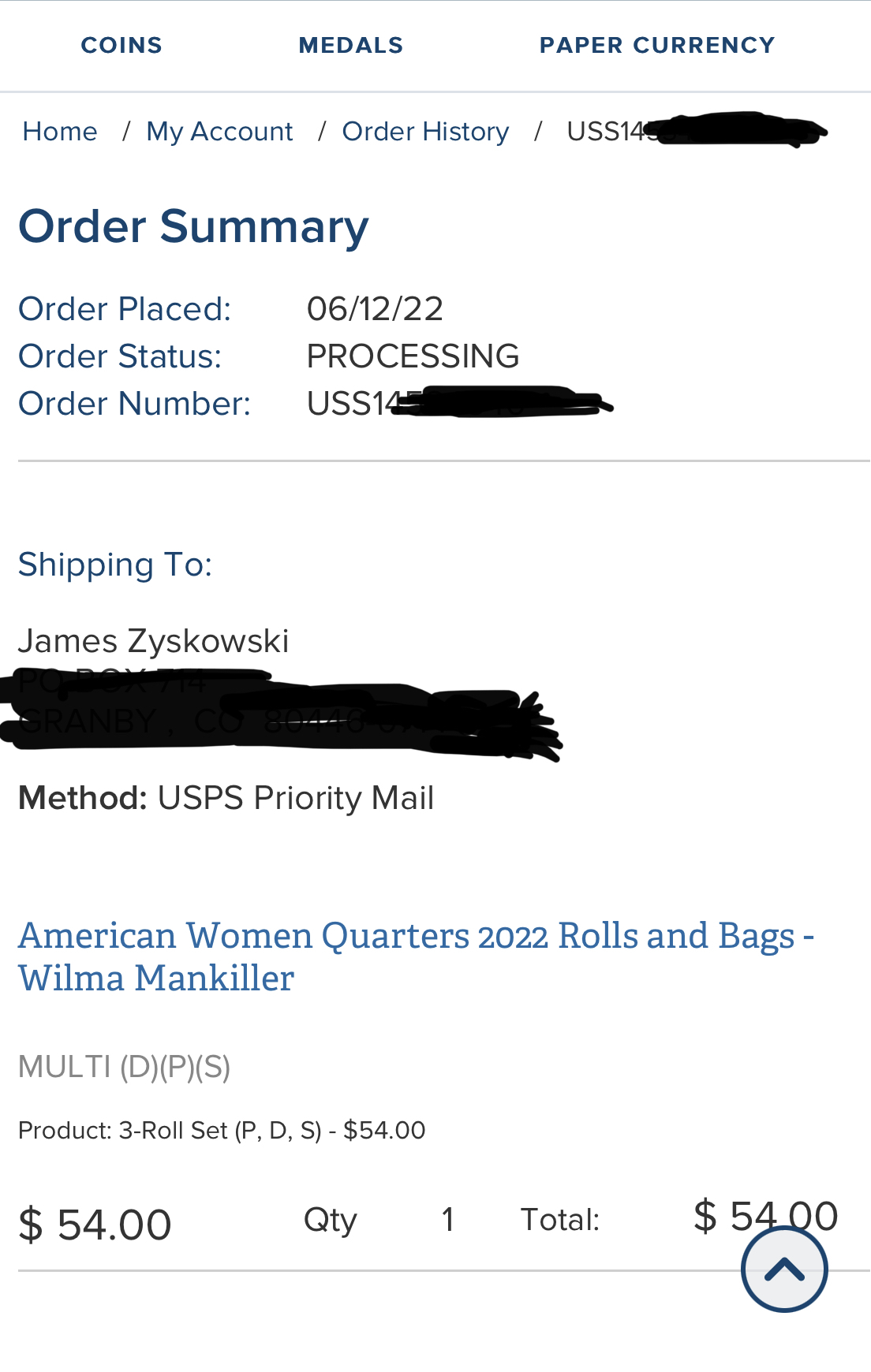871x1372 pixels.
Task: Click recipient name James Zyskowski
Action: [153, 641]
